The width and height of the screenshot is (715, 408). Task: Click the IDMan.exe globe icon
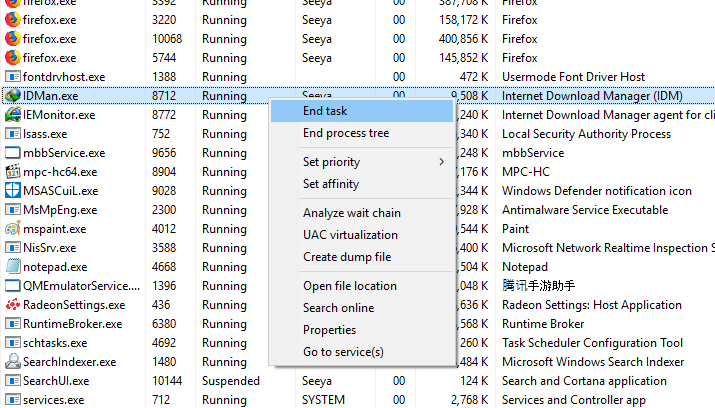pyautogui.click(x=12, y=95)
